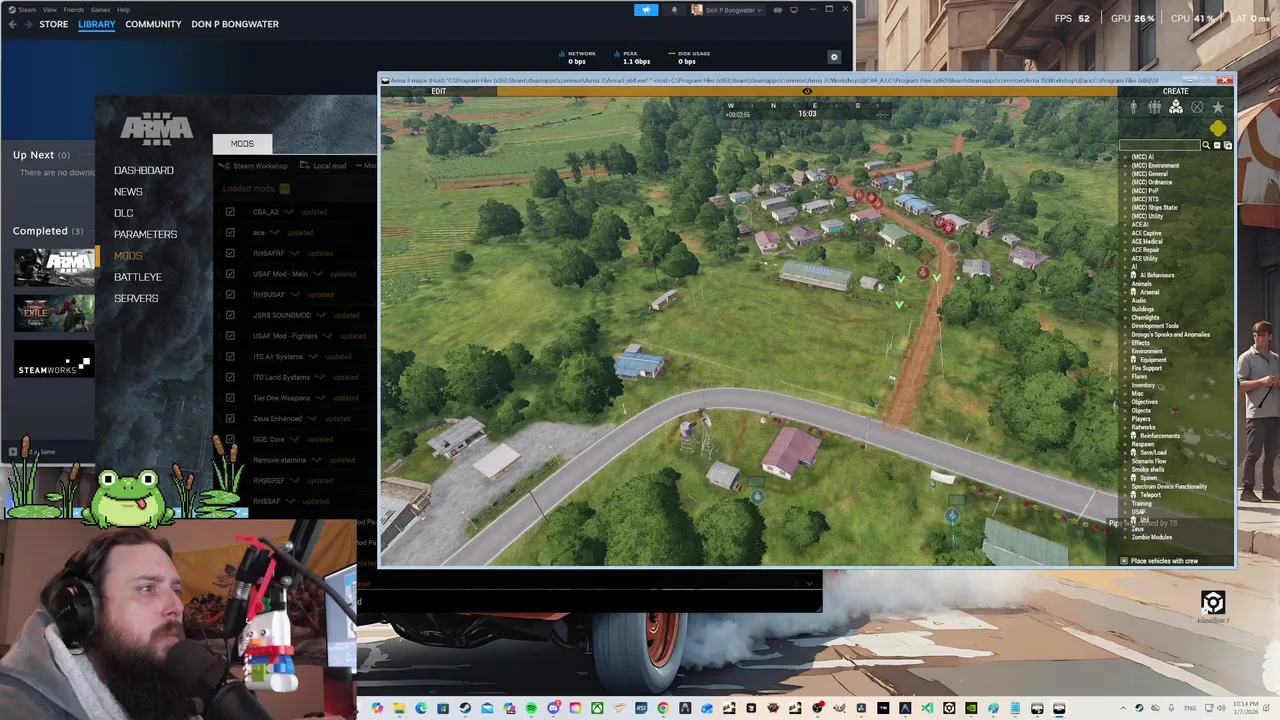Viewport: 1280px width, 720px height.
Task: Toggle Place vehicles with crew checkbox
Action: 1124,560
